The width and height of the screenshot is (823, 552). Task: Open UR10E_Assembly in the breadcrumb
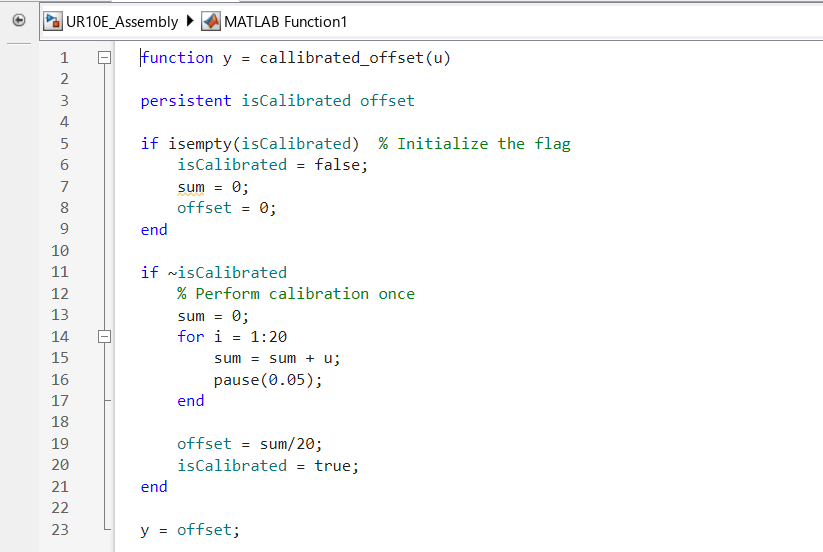coord(122,22)
